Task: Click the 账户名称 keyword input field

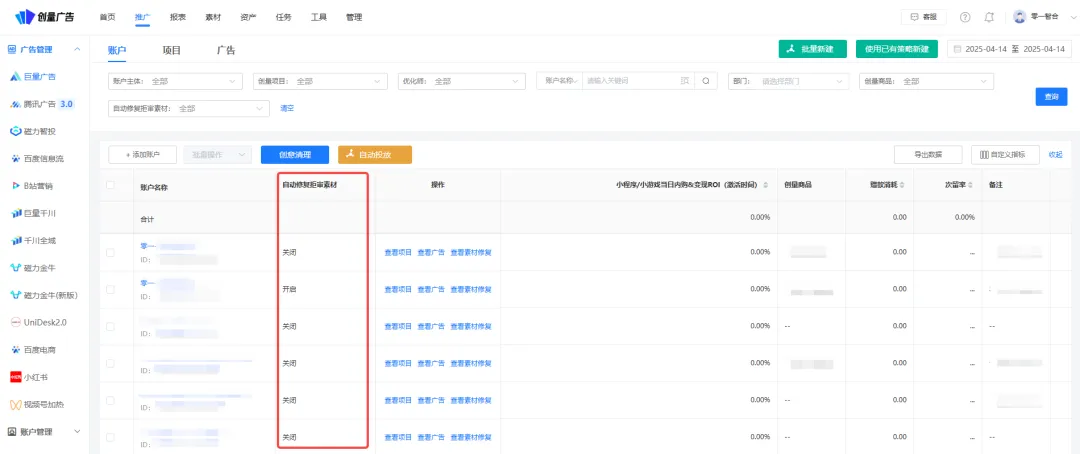Action: tap(630, 81)
